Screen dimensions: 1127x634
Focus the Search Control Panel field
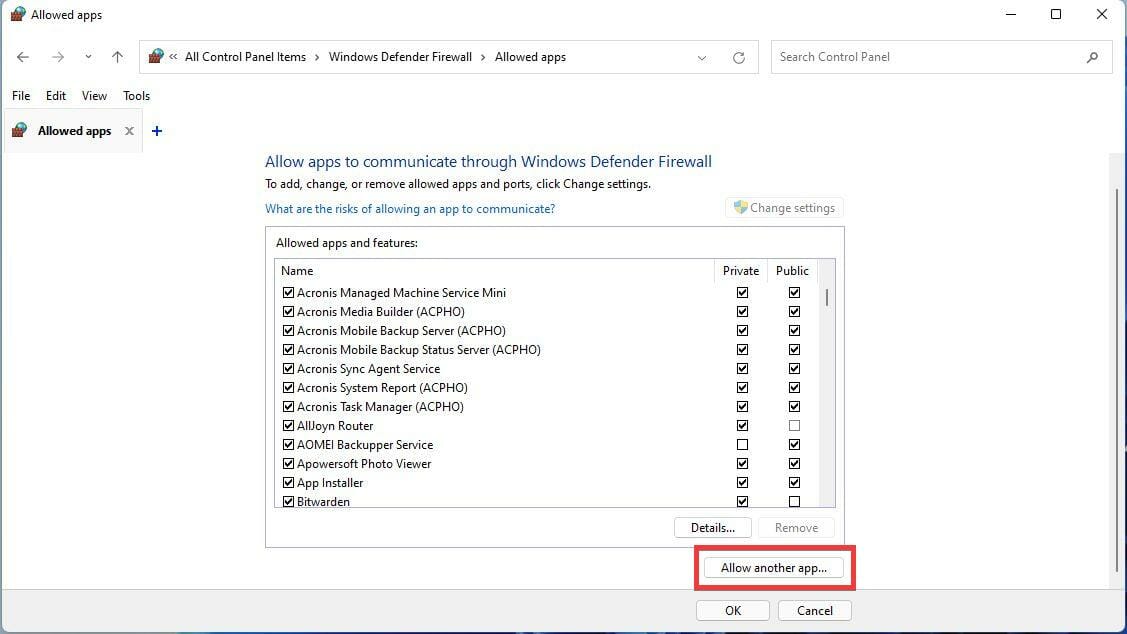942,57
